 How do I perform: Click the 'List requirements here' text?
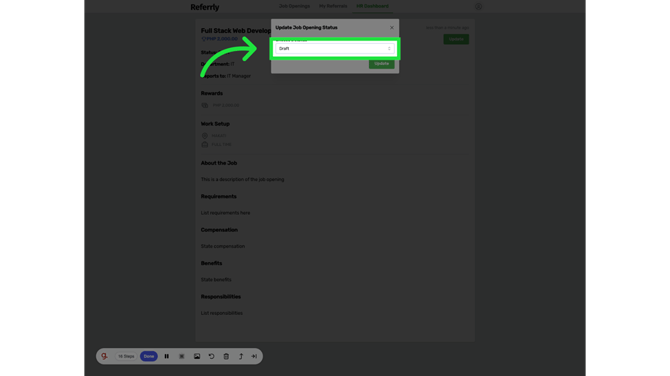coord(225,213)
